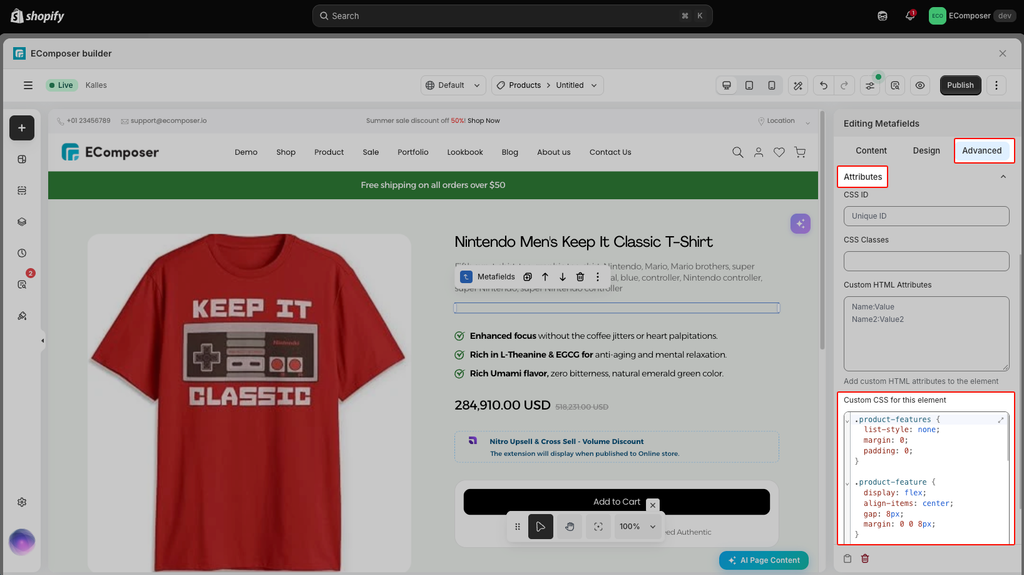Screen dimensions: 1024x575
Task: Open the Default language dropdown
Action: [453, 85]
